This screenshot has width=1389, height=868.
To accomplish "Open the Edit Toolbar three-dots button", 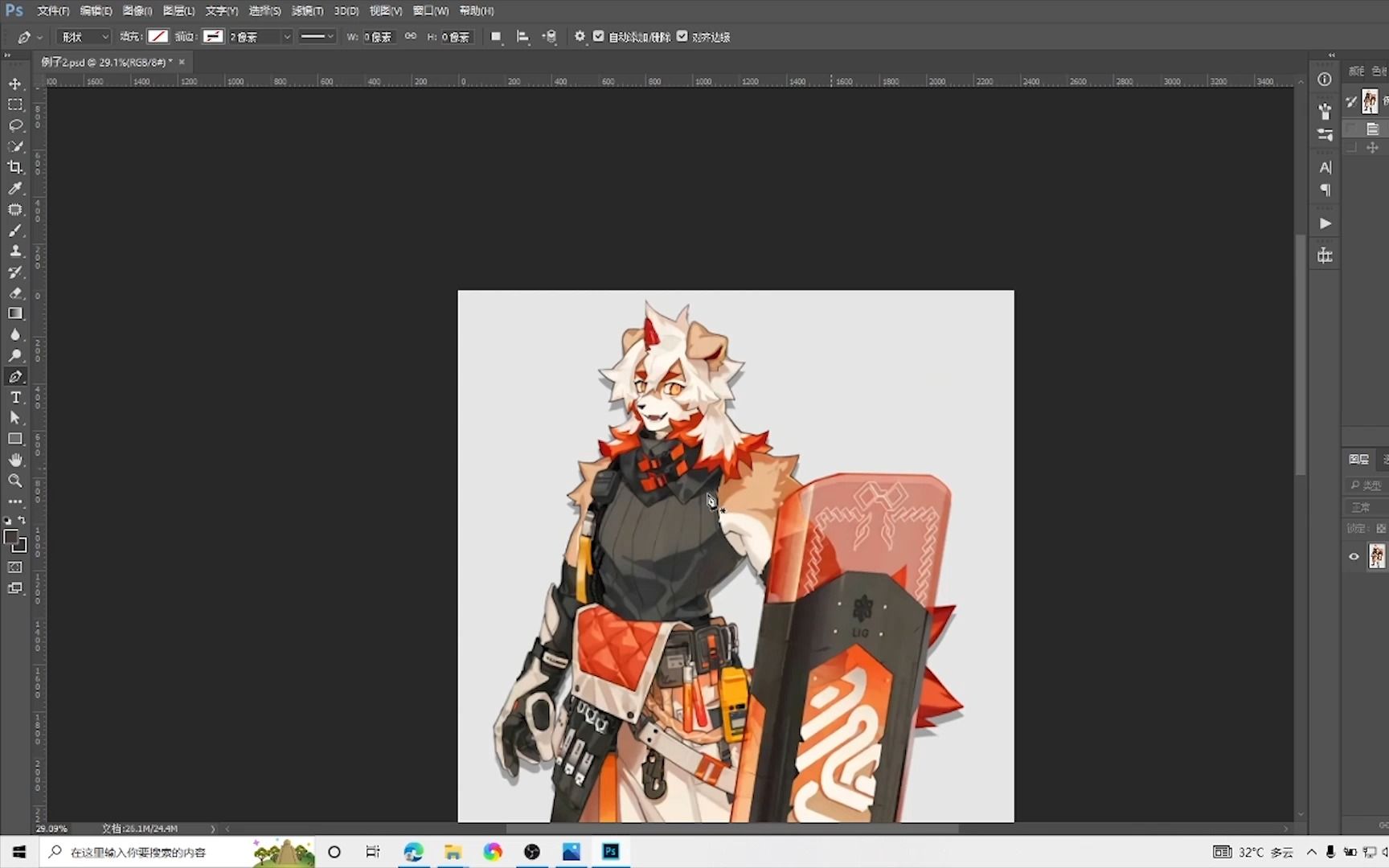I will (x=15, y=501).
